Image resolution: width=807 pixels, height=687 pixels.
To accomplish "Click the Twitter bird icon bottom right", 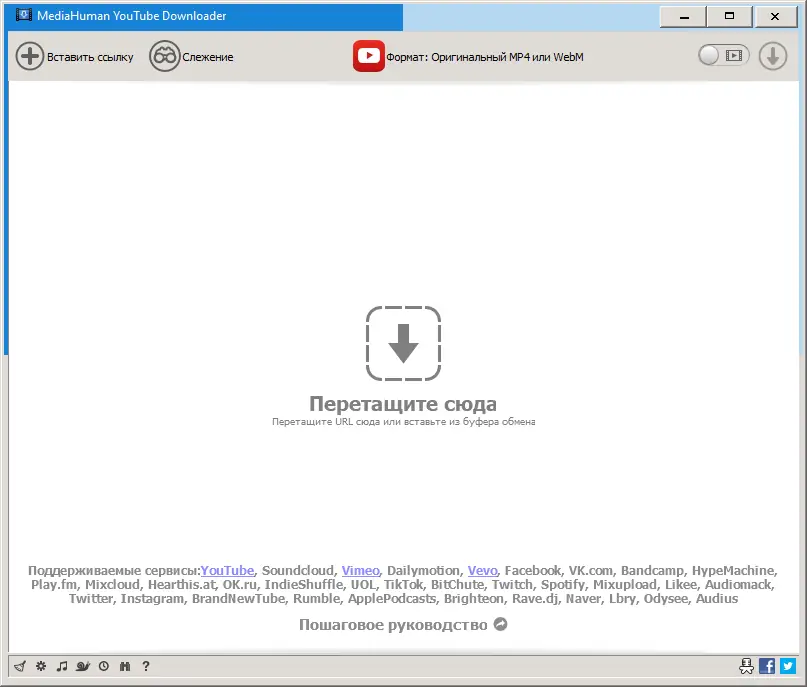I will pos(787,666).
